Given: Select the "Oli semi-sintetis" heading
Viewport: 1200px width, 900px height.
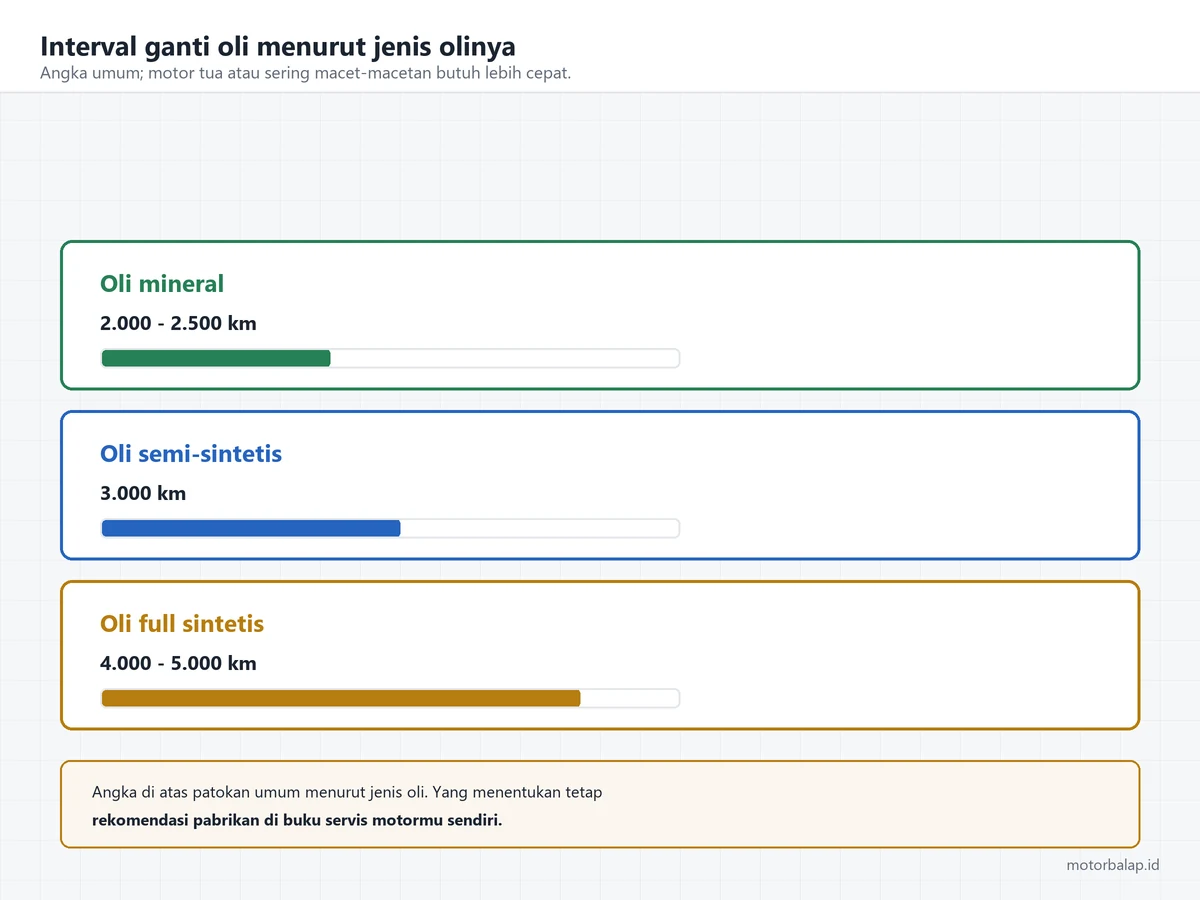Looking at the screenshot, I should click(191, 454).
